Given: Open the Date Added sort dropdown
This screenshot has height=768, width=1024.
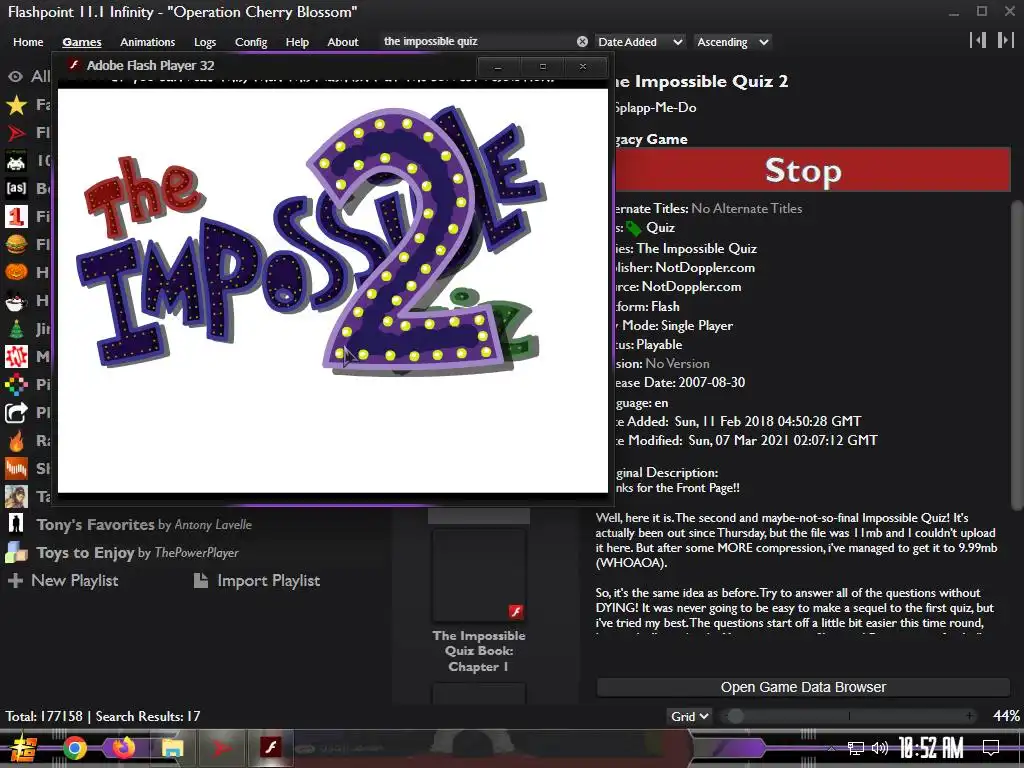Looking at the screenshot, I should (640, 42).
